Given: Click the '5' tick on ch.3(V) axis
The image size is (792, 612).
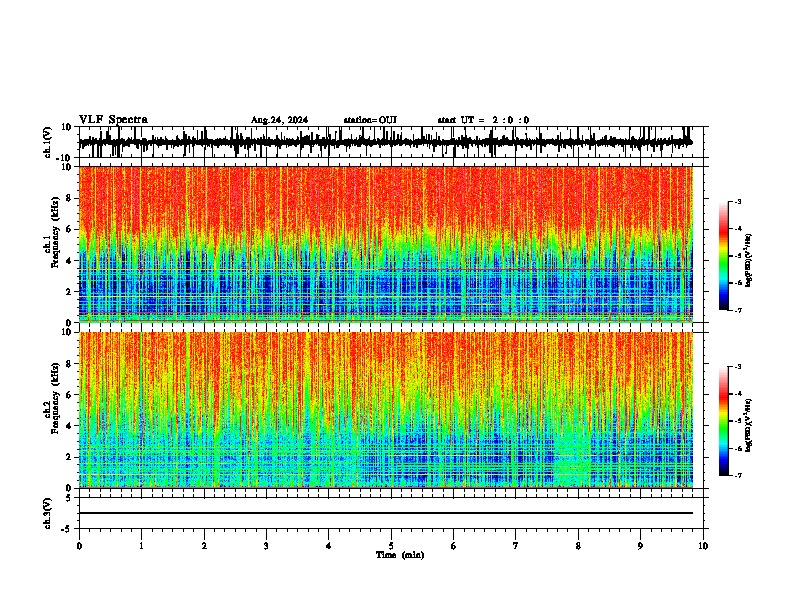Looking at the screenshot, I should pos(70,498).
